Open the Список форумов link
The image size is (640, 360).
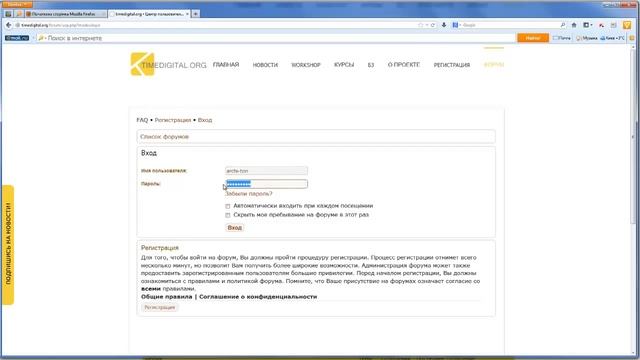[164, 137]
